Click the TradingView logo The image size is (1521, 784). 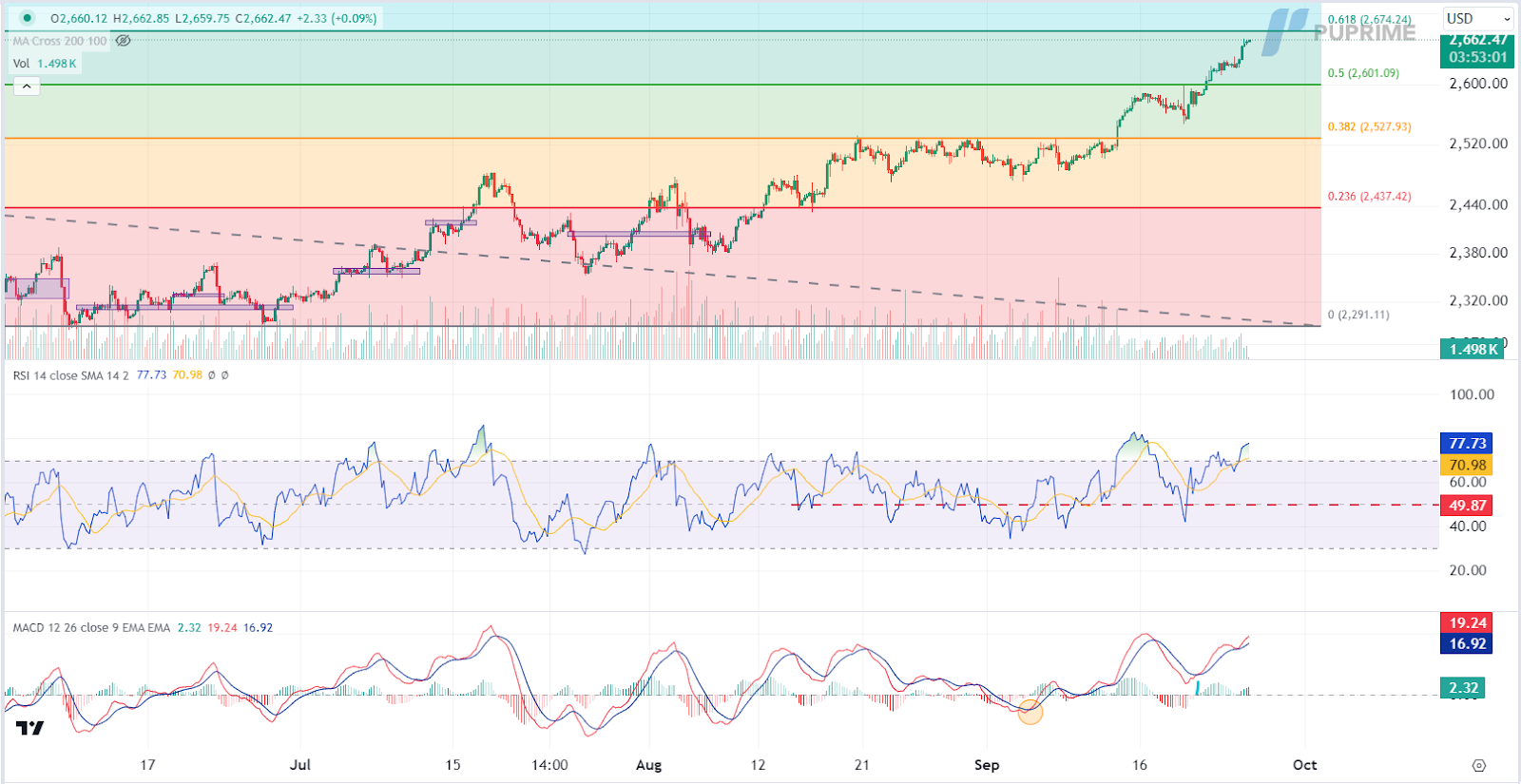click(x=29, y=728)
